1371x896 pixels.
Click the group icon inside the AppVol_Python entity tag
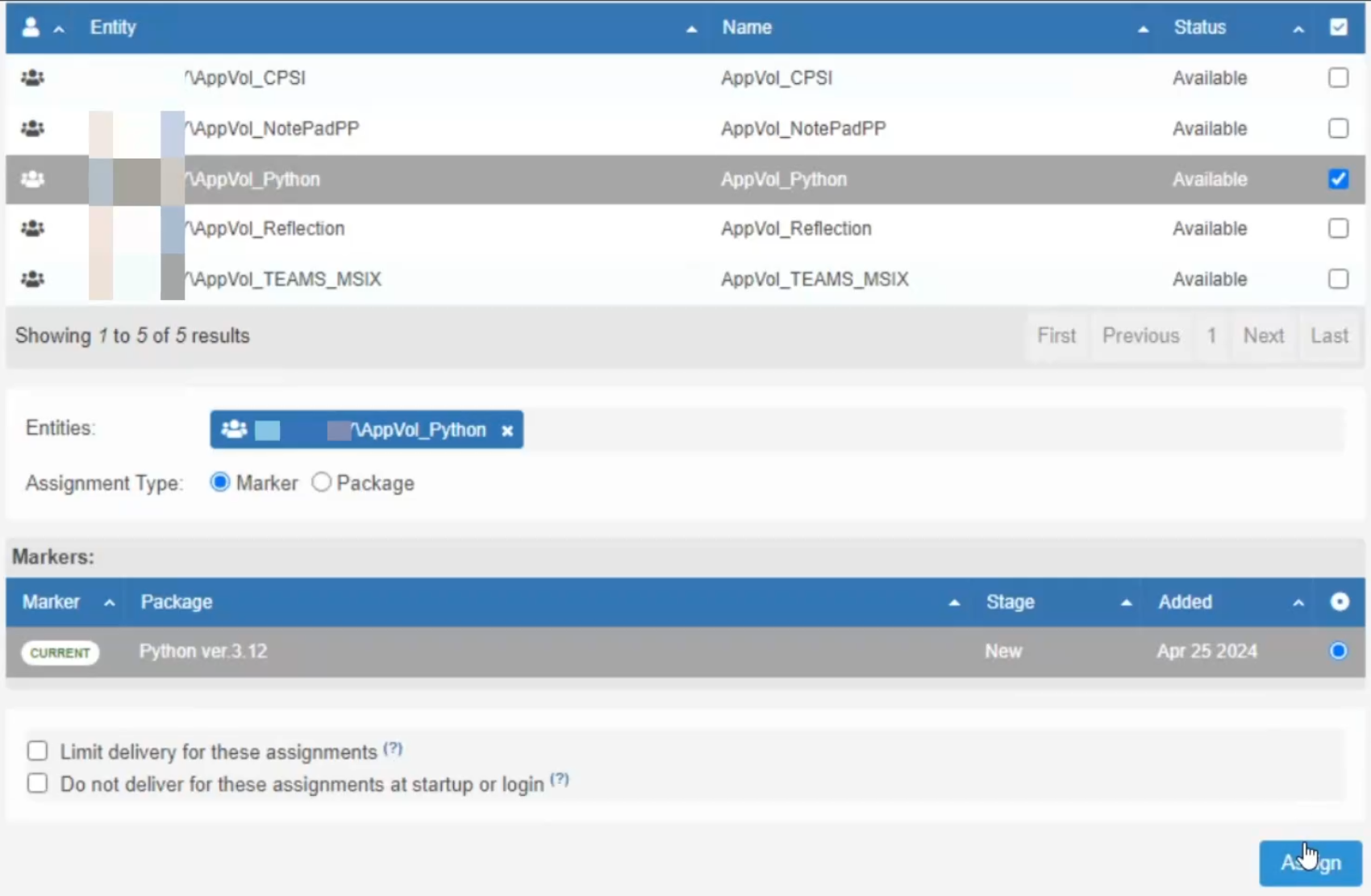click(x=234, y=429)
